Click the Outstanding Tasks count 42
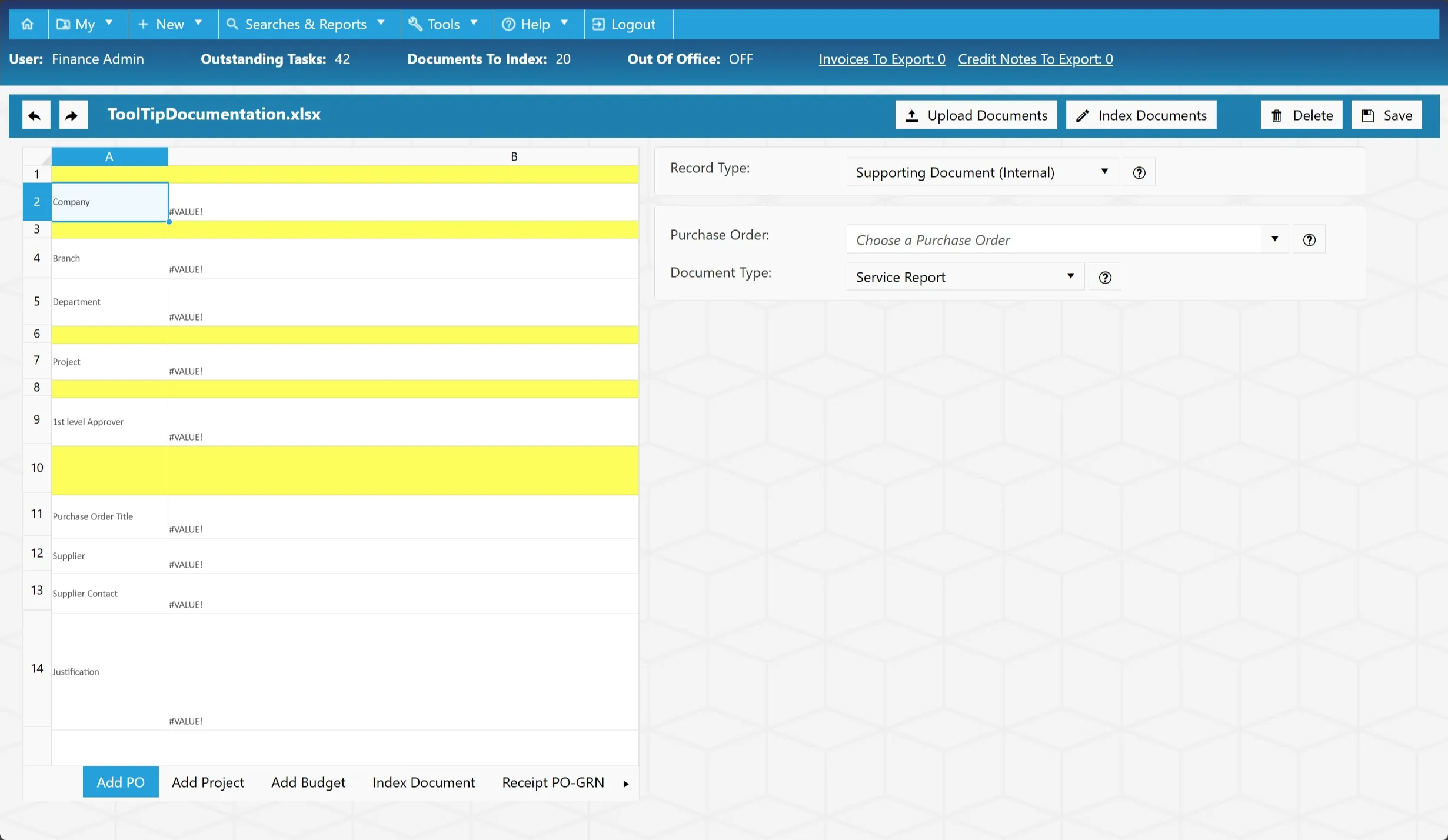The image size is (1448, 840). (x=342, y=59)
